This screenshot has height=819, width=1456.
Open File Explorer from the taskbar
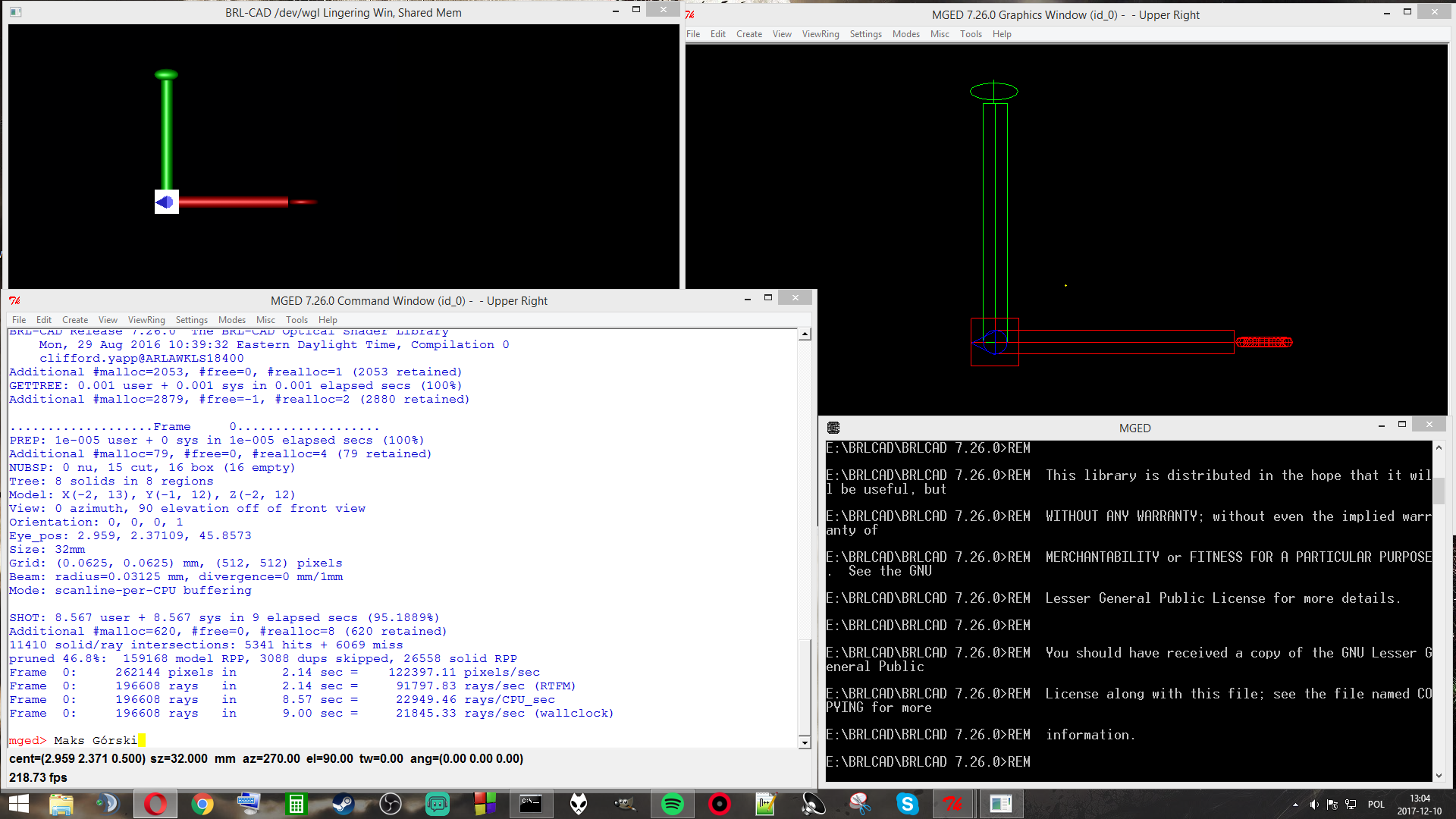(x=61, y=804)
